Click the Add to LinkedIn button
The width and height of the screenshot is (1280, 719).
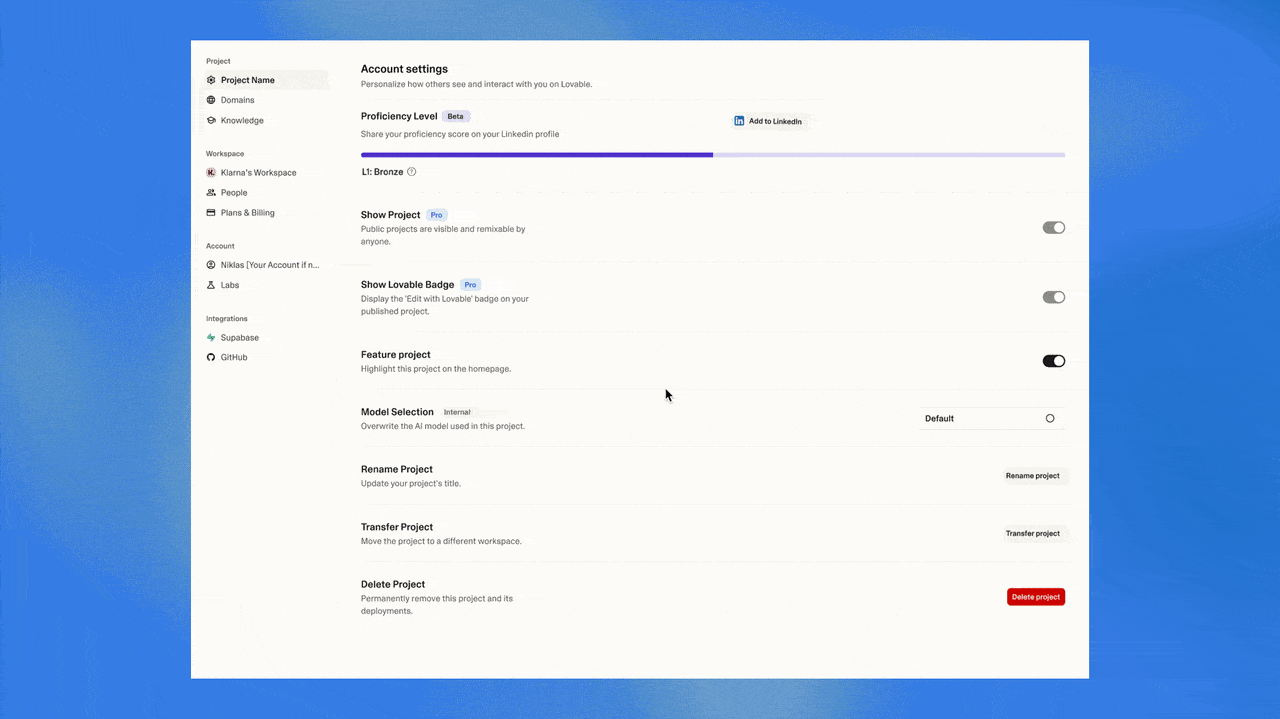coord(768,121)
